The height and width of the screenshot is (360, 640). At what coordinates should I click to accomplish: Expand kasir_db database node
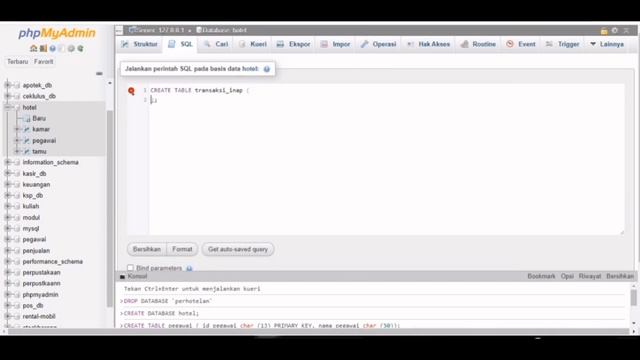coord(7,173)
